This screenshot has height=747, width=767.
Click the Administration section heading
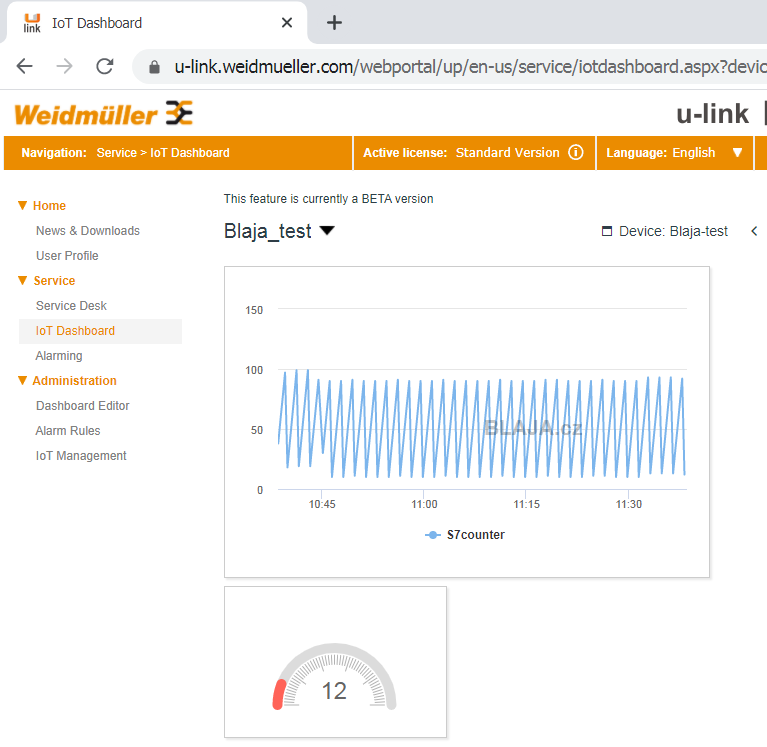tap(74, 381)
